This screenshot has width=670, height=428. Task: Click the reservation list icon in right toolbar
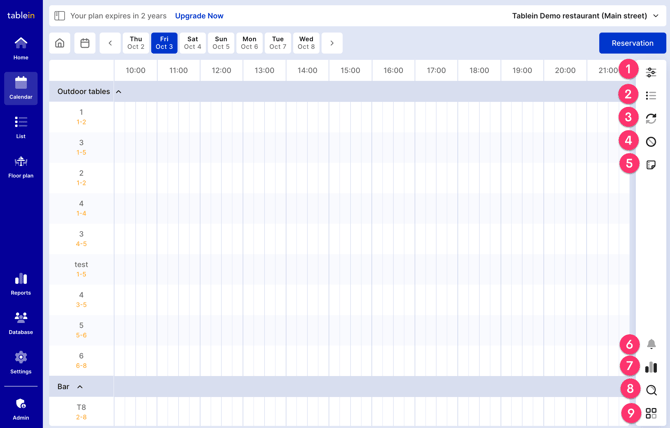pyautogui.click(x=651, y=96)
